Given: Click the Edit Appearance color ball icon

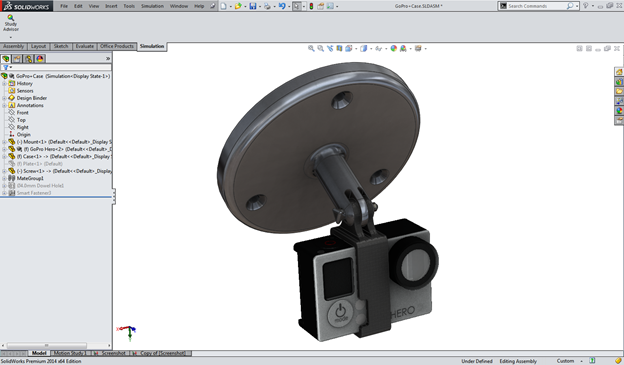Looking at the screenshot, I should (394, 49).
